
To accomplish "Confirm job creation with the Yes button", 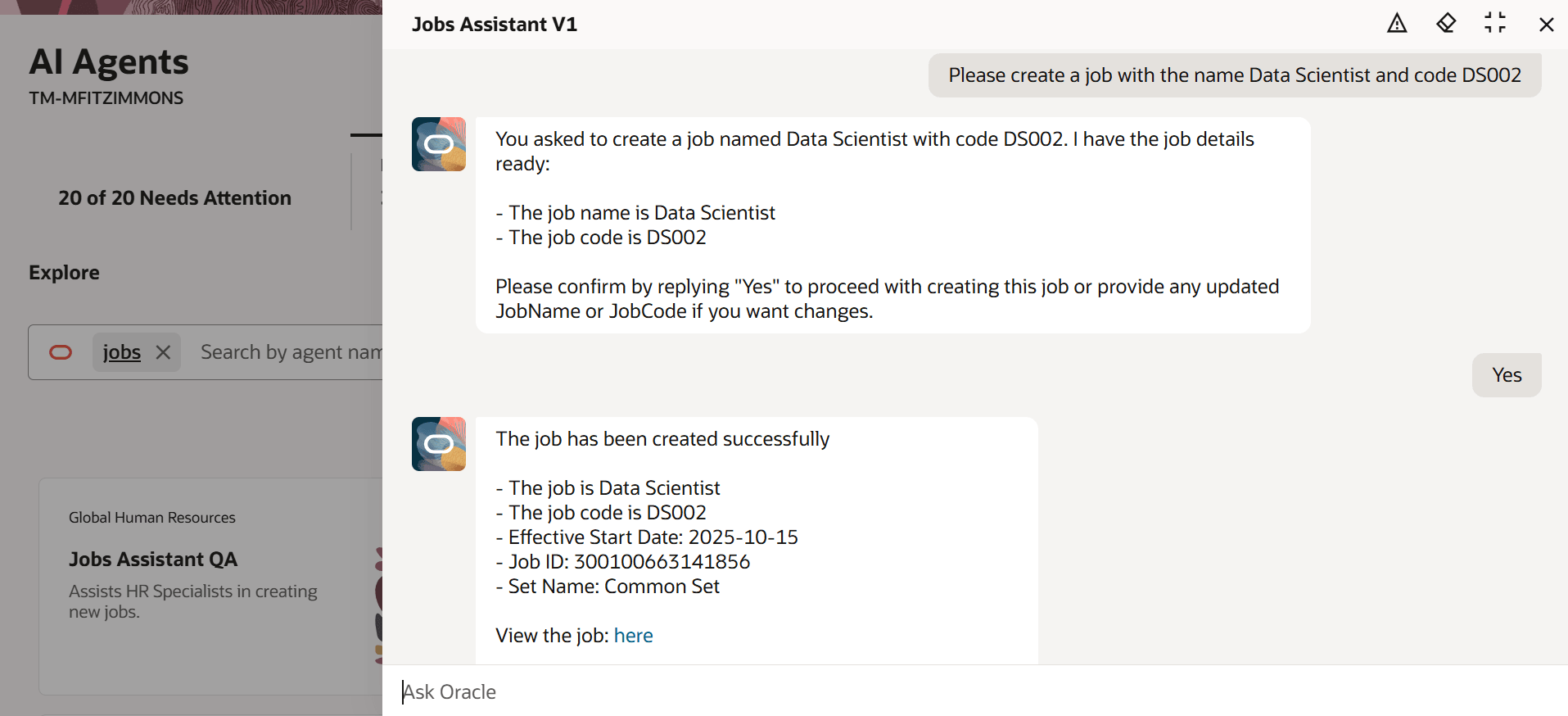I will coord(1506,374).
